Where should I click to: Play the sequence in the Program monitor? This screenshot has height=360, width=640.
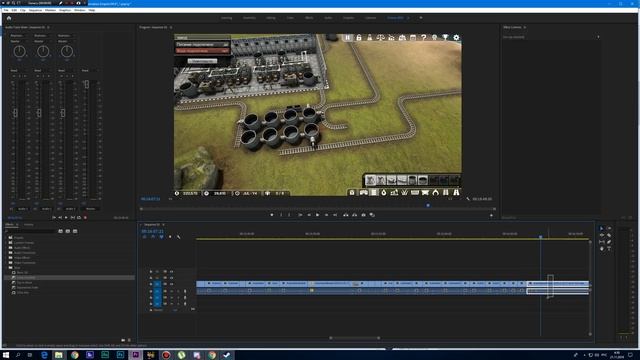click(x=318, y=215)
